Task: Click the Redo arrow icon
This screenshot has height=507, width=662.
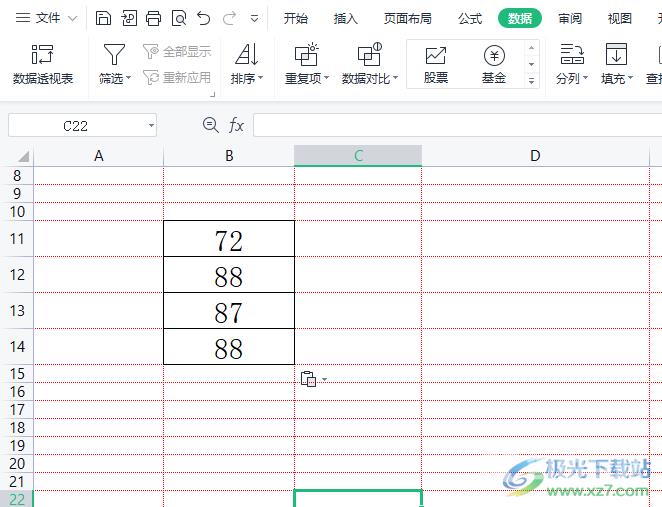Action: (229, 18)
